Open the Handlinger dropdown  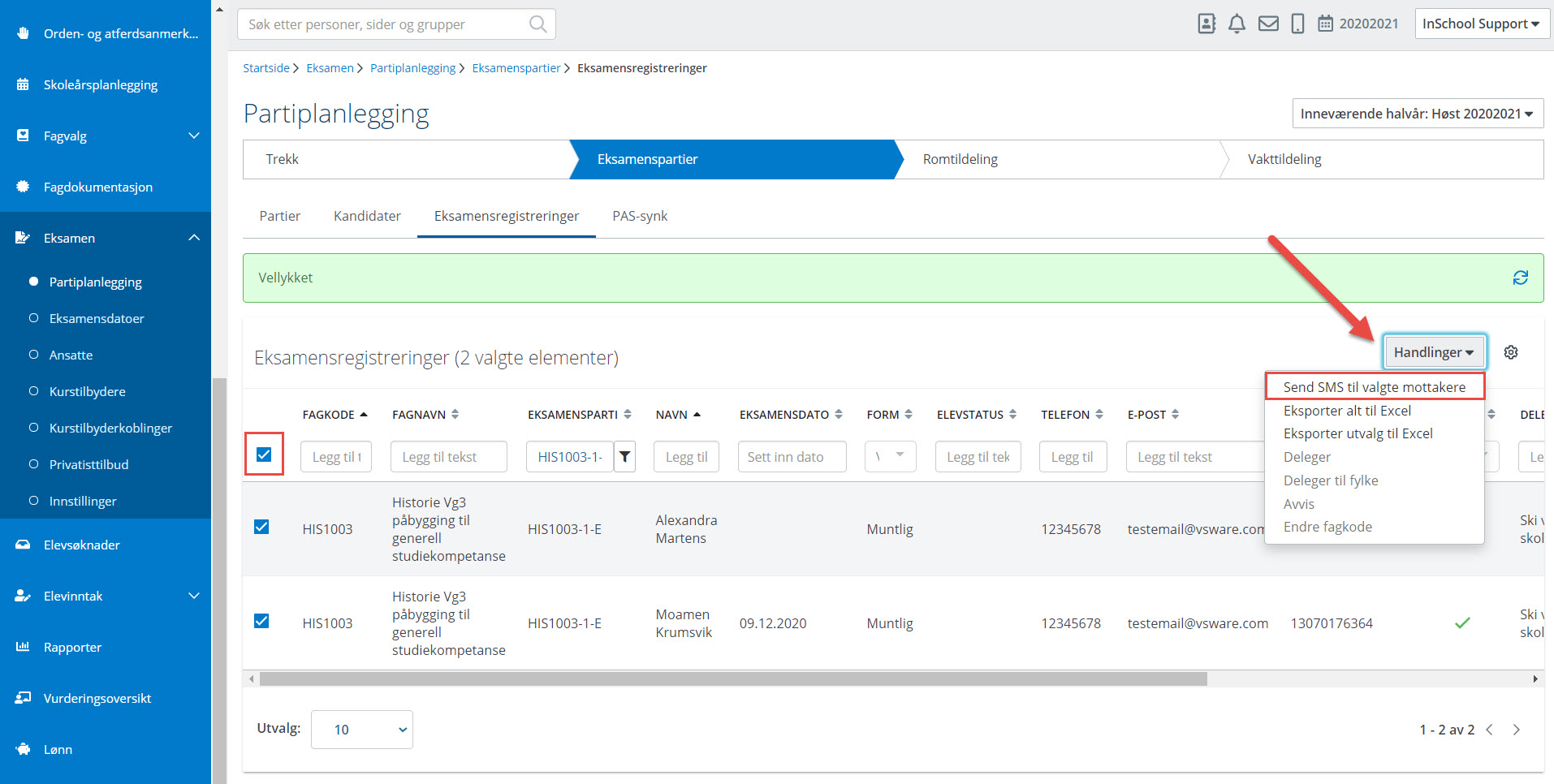tap(1435, 352)
